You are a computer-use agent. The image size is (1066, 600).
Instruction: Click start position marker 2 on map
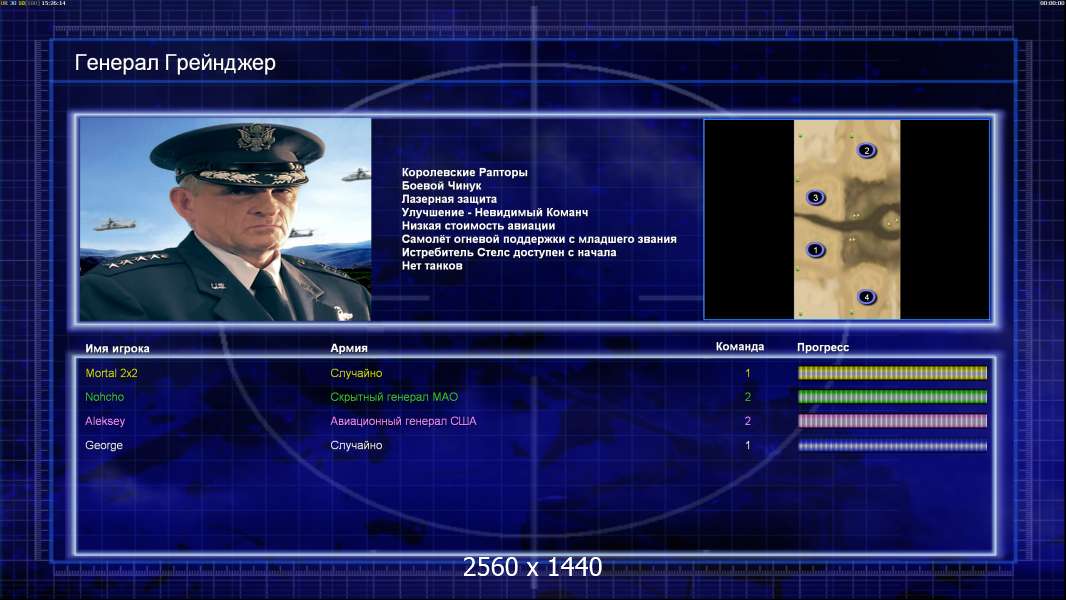866,150
